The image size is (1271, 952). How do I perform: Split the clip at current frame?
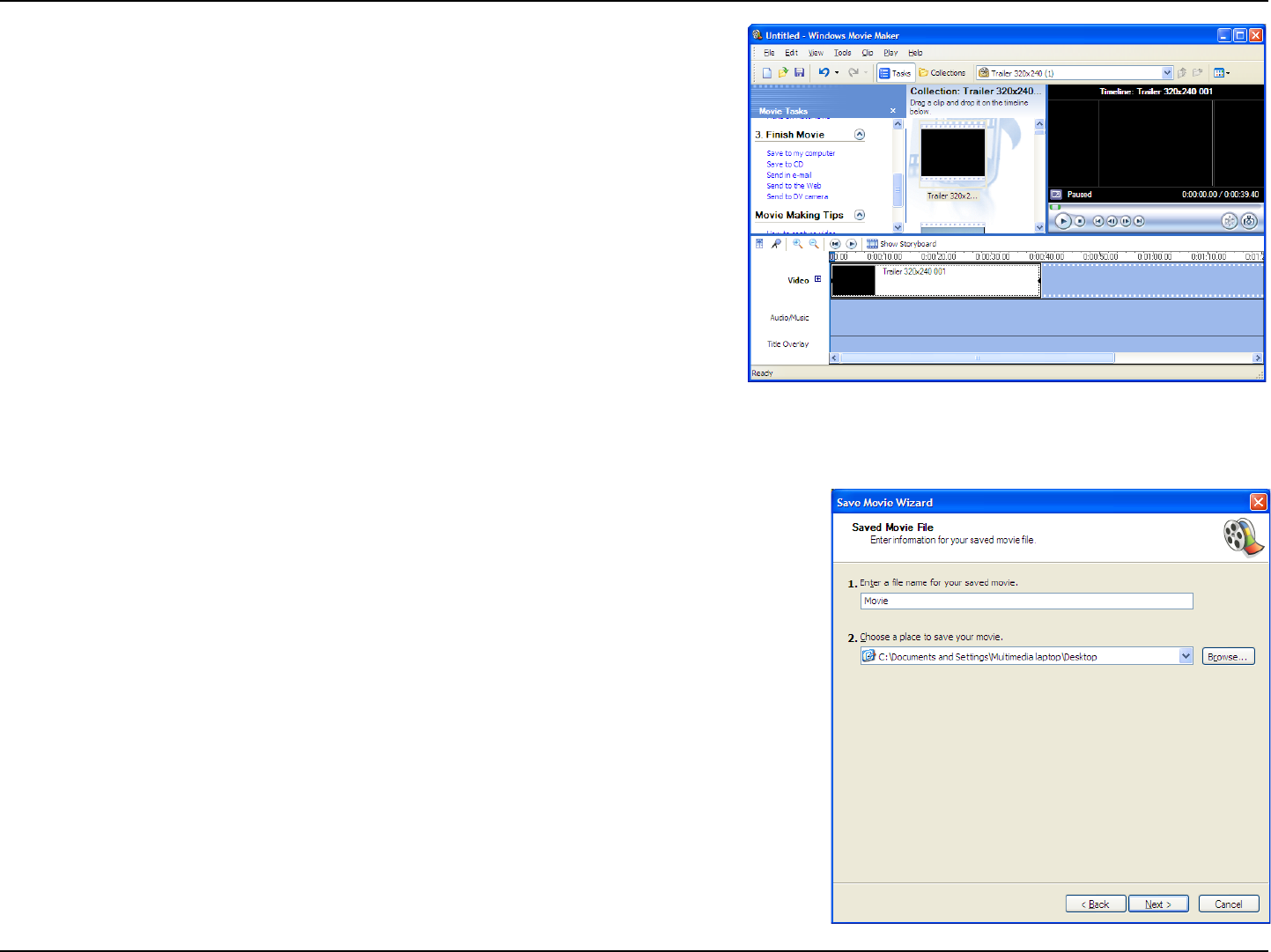pyautogui.click(x=1230, y=221)
